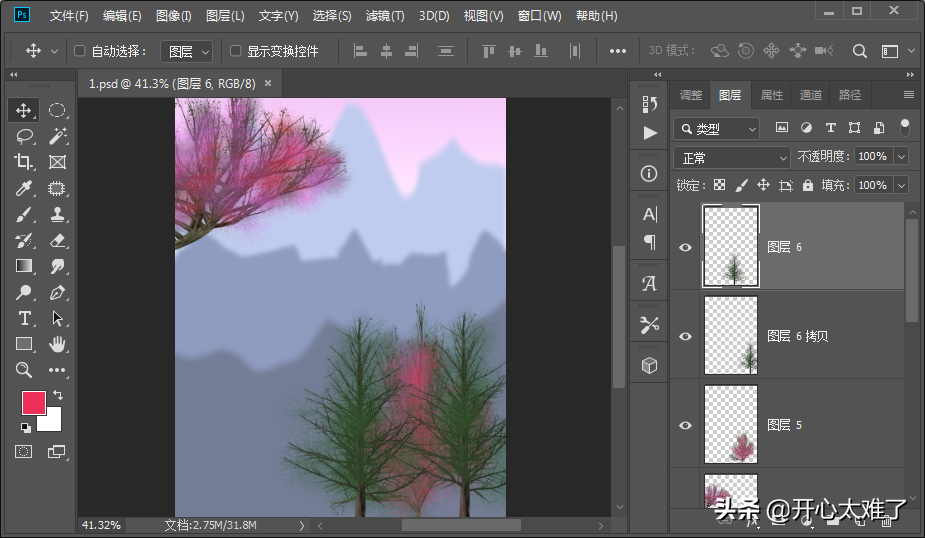
Task: Click the 41.32% zoom level field
Action: click(101, 525)
